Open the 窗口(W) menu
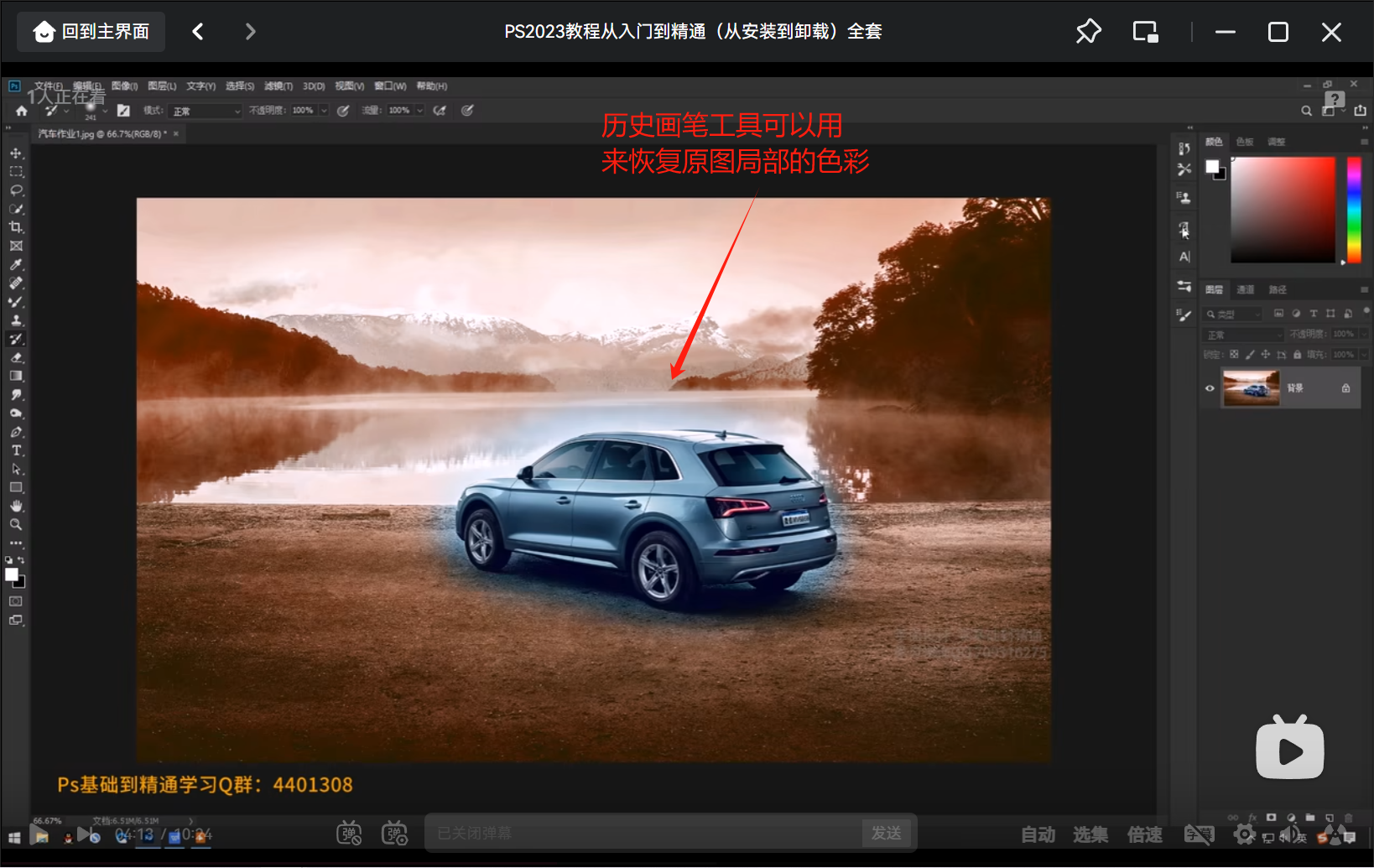Screen dimensions: 1374x868 (390, 86)
